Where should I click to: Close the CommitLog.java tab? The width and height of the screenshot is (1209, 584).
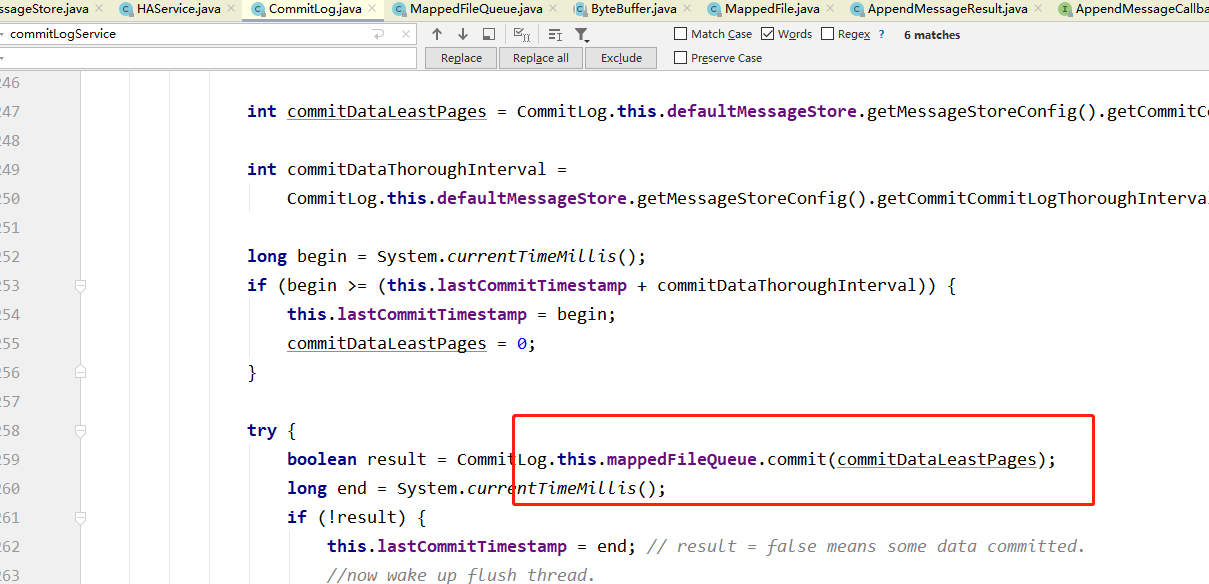coord(370,9)
